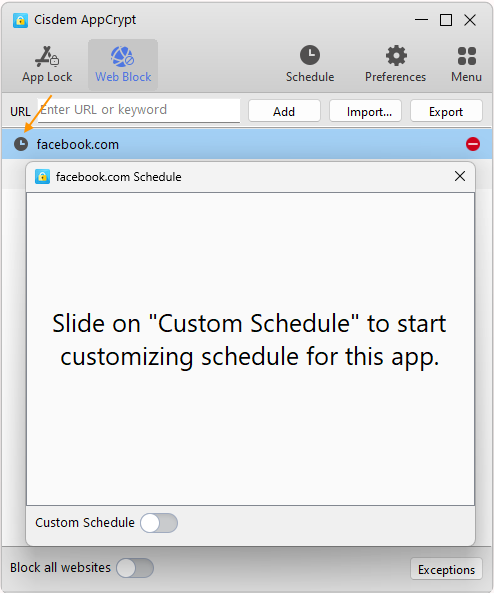This screenshot has width=494, height=593.
Task: Click the Add button
Action: [284, 111]
